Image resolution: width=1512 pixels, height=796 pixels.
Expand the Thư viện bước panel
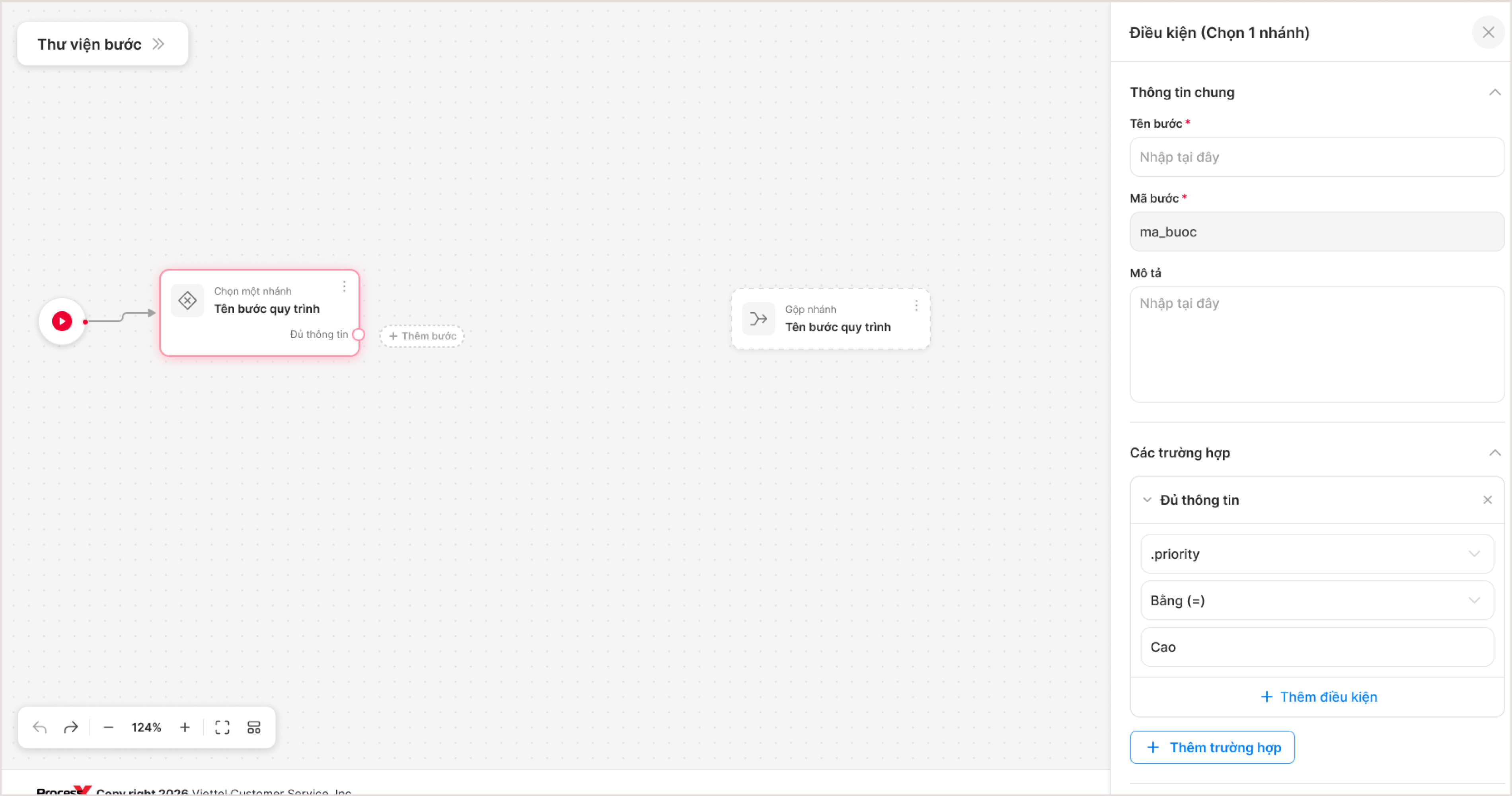[103, 44]
